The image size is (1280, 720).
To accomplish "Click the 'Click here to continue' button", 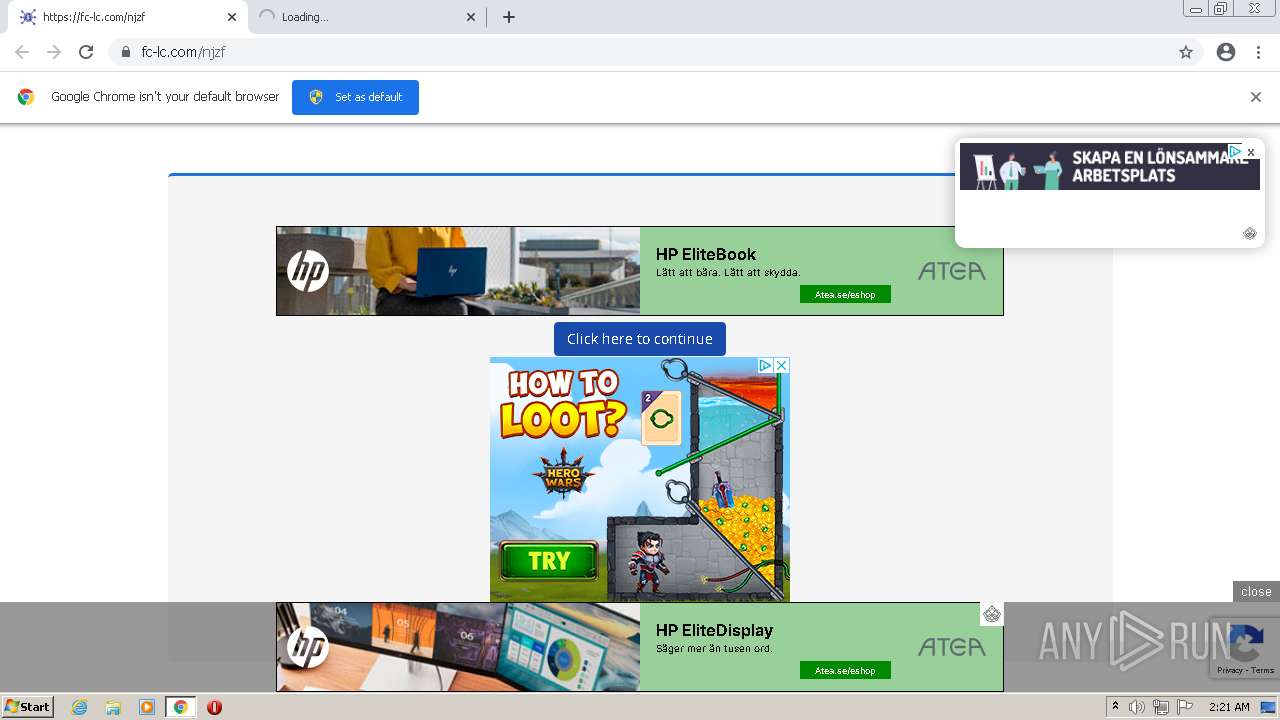I will (640, 339).
